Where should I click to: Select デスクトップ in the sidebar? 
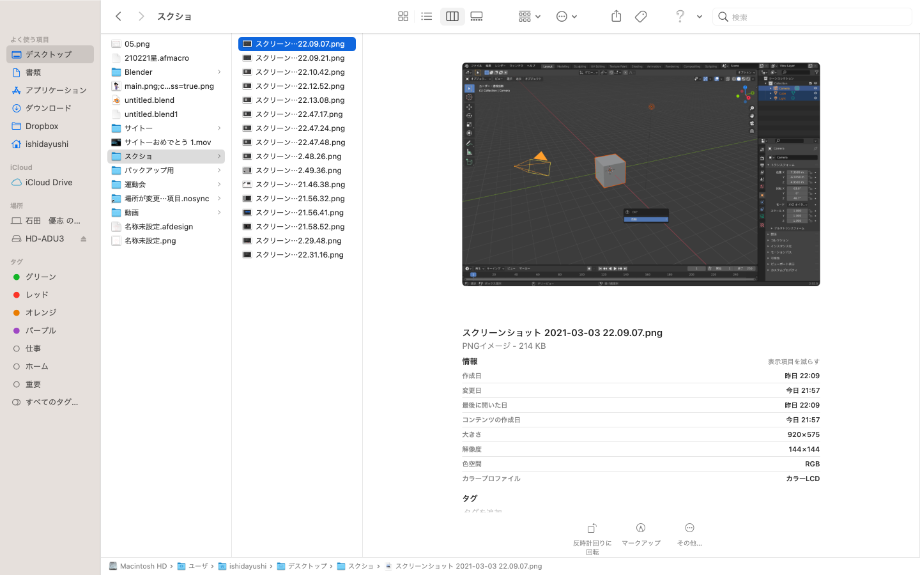pyautogui.click(x=50, y=54)
